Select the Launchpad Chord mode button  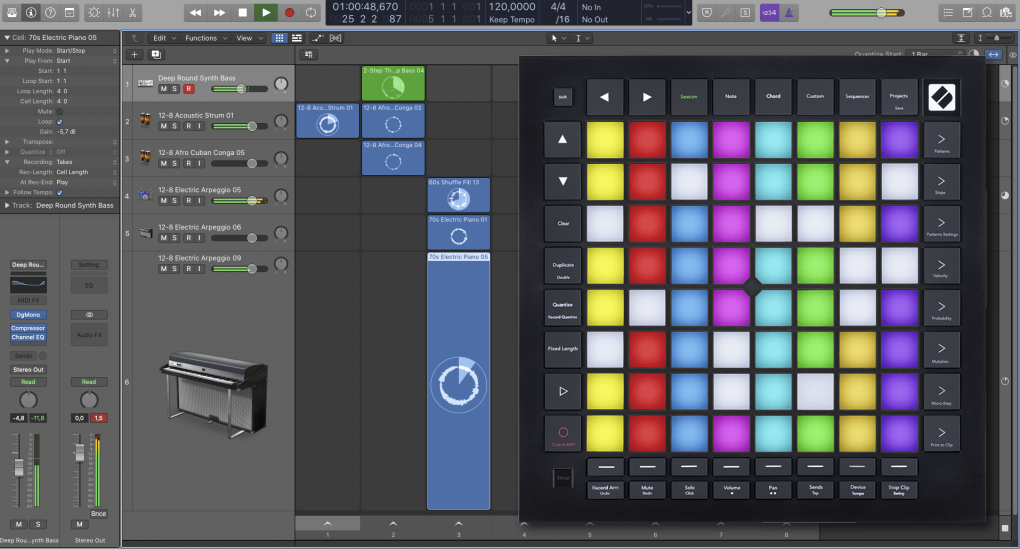[x=773, y=96]
